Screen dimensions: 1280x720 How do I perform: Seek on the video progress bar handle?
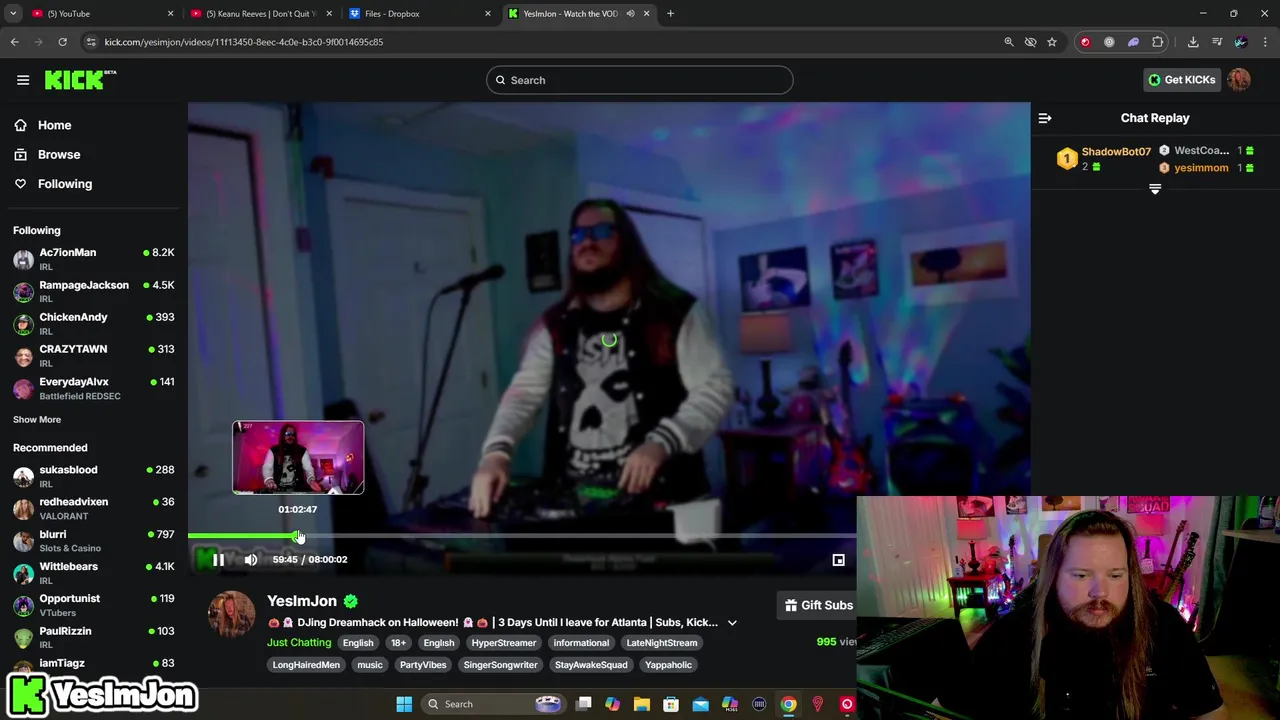[297, 536]
